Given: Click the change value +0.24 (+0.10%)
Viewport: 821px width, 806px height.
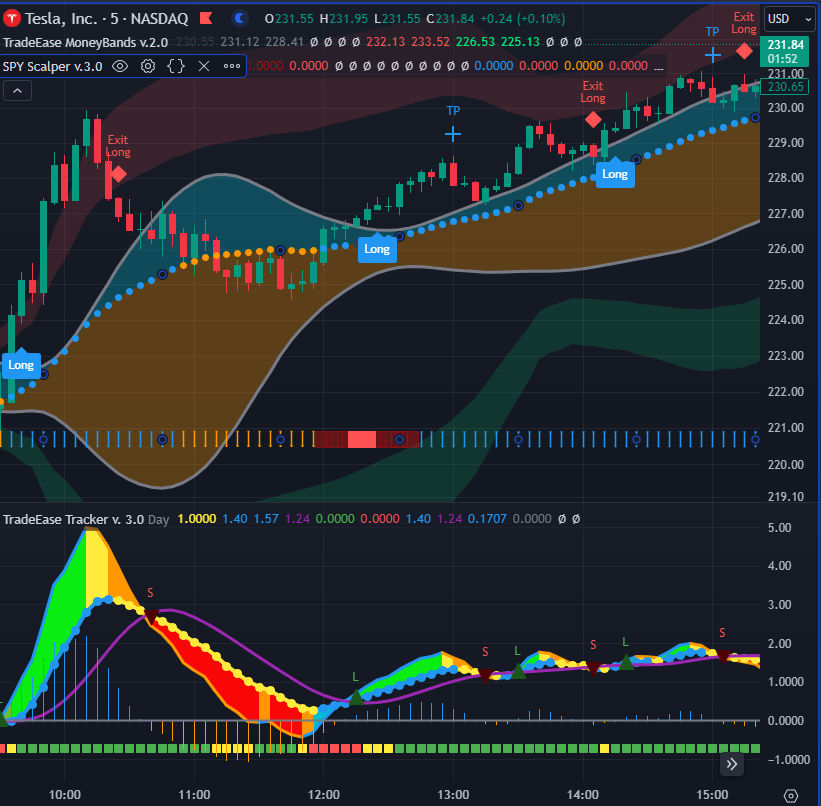Looking at the screenshot, I should coord(523,19).
